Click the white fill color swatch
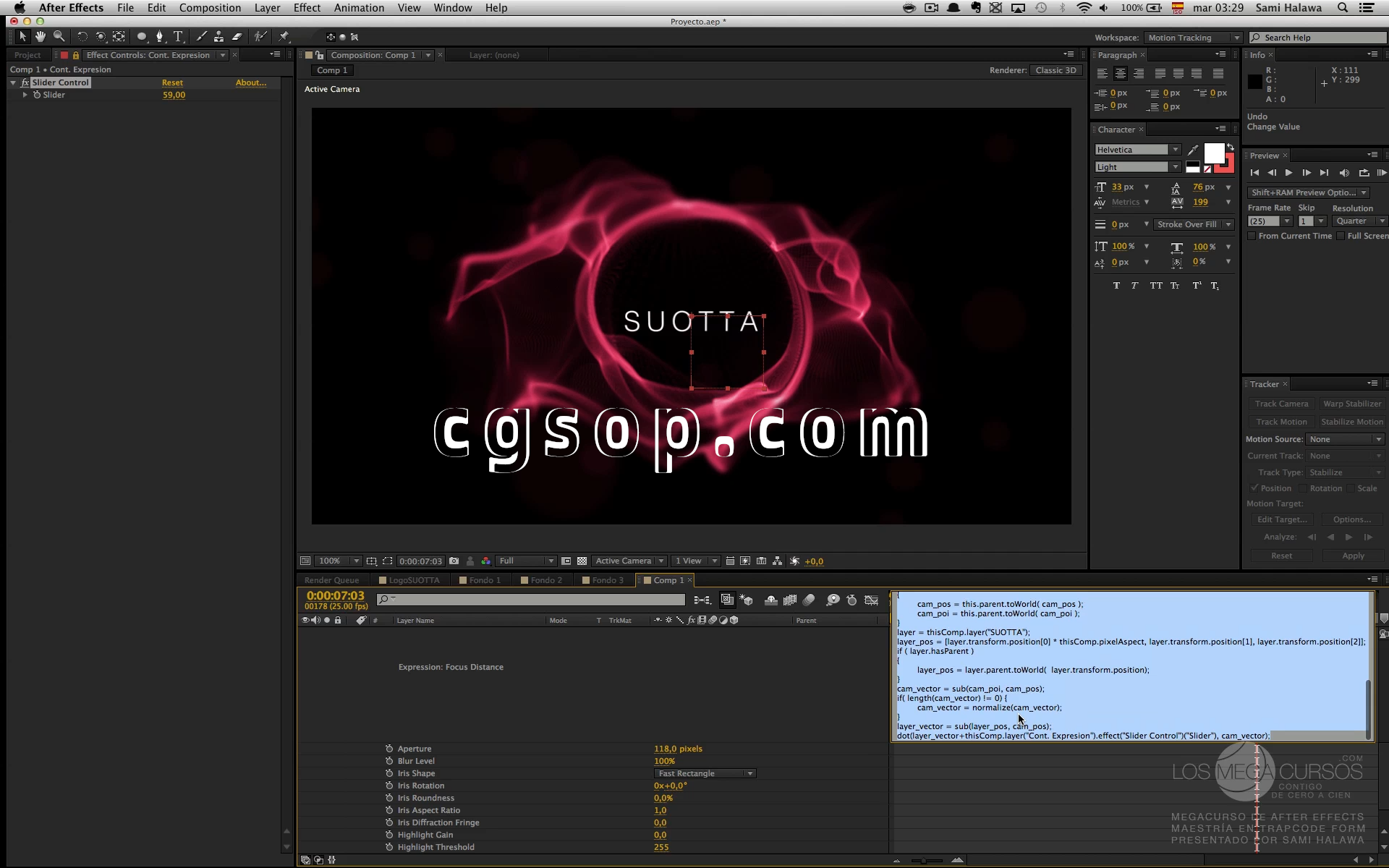Screen dimensions: 1389x868 point(1213,153)
